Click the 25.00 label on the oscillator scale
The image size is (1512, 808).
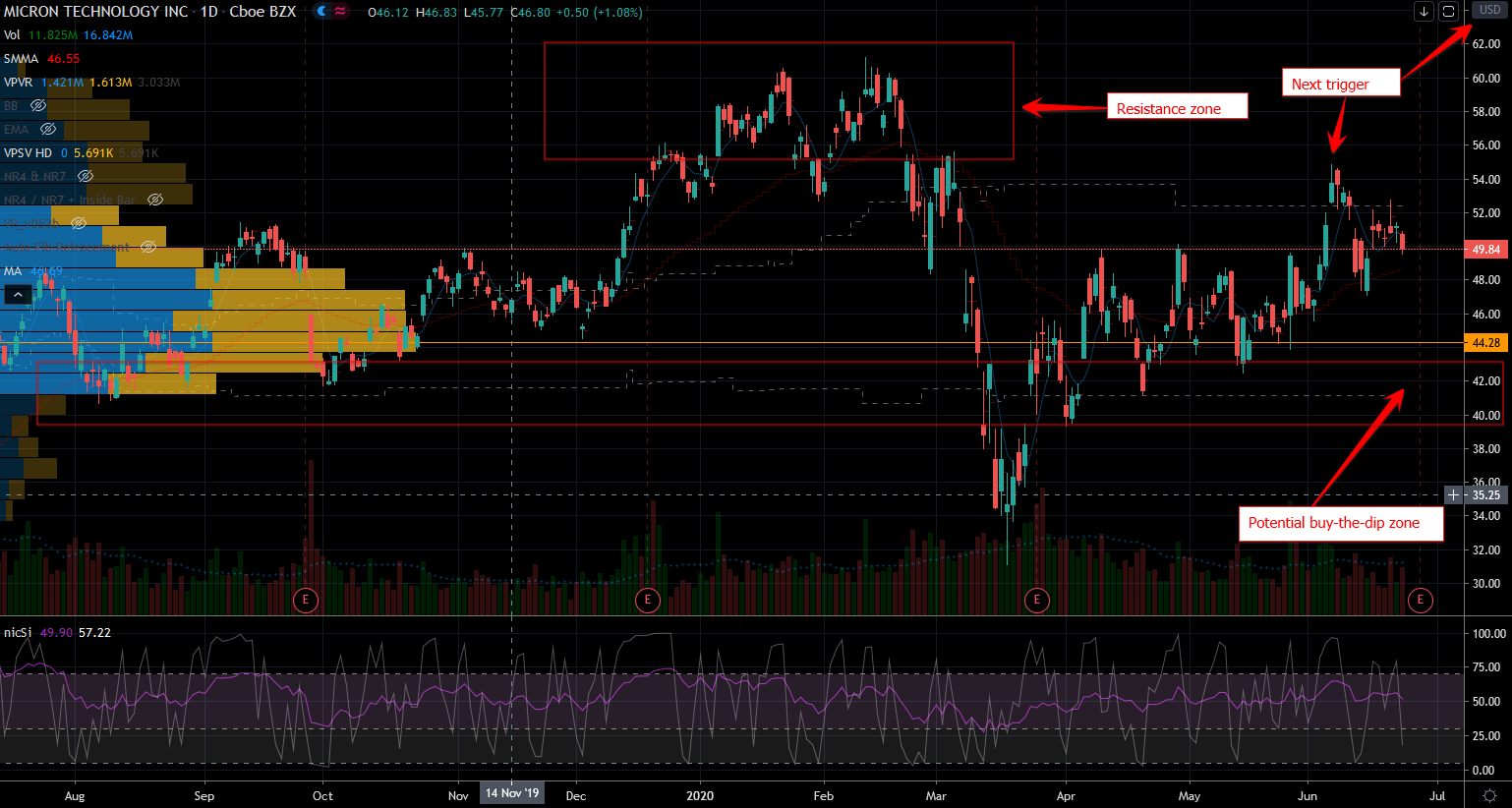pyautogui.click(x=1486, y=736)
